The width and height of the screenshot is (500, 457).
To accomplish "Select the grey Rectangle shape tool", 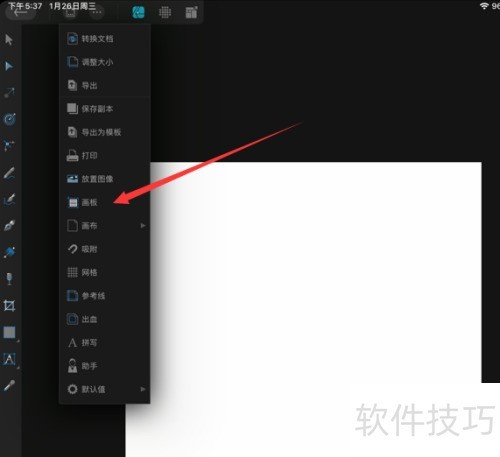I will 9,332.
